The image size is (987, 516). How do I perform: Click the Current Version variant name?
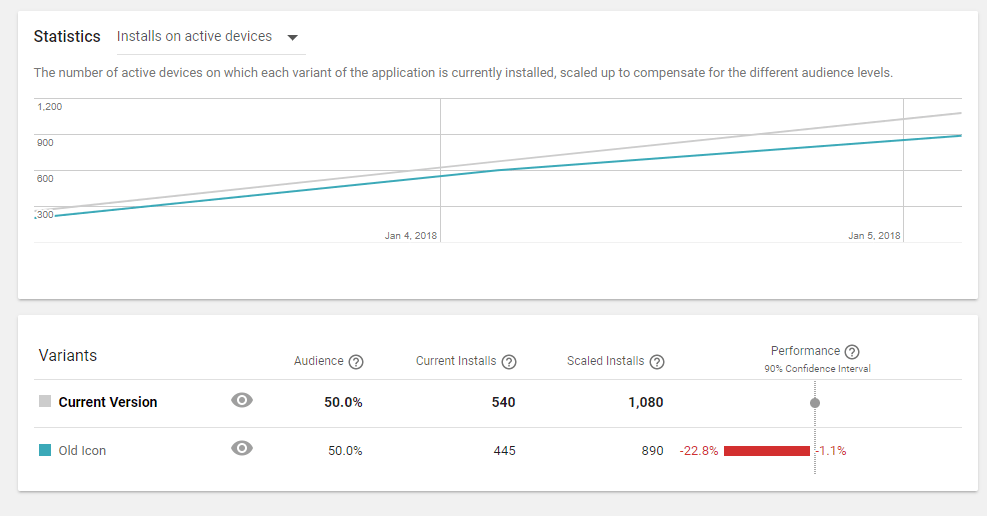(108, 402)
